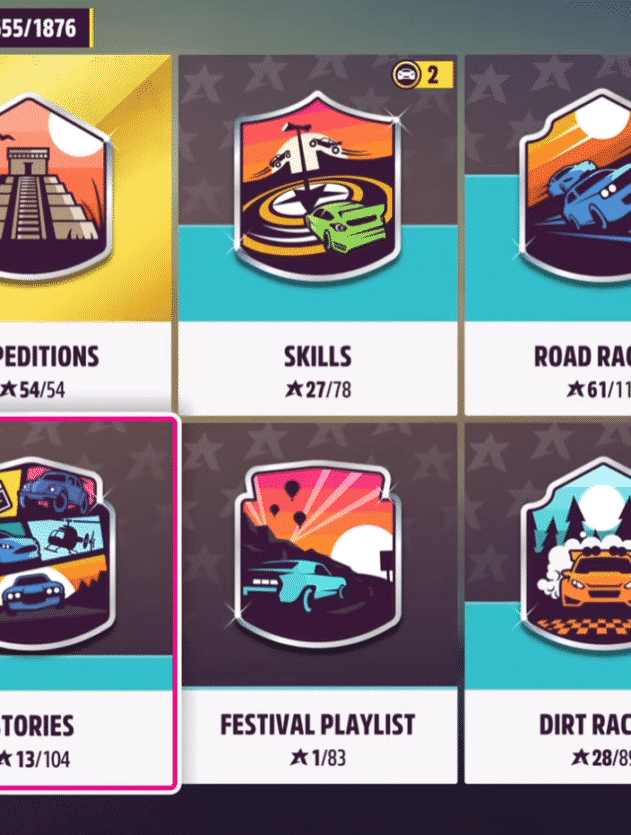The image size is (631, 835).
Task: Click the Road Racing title text
Action: tap(583, 356)
